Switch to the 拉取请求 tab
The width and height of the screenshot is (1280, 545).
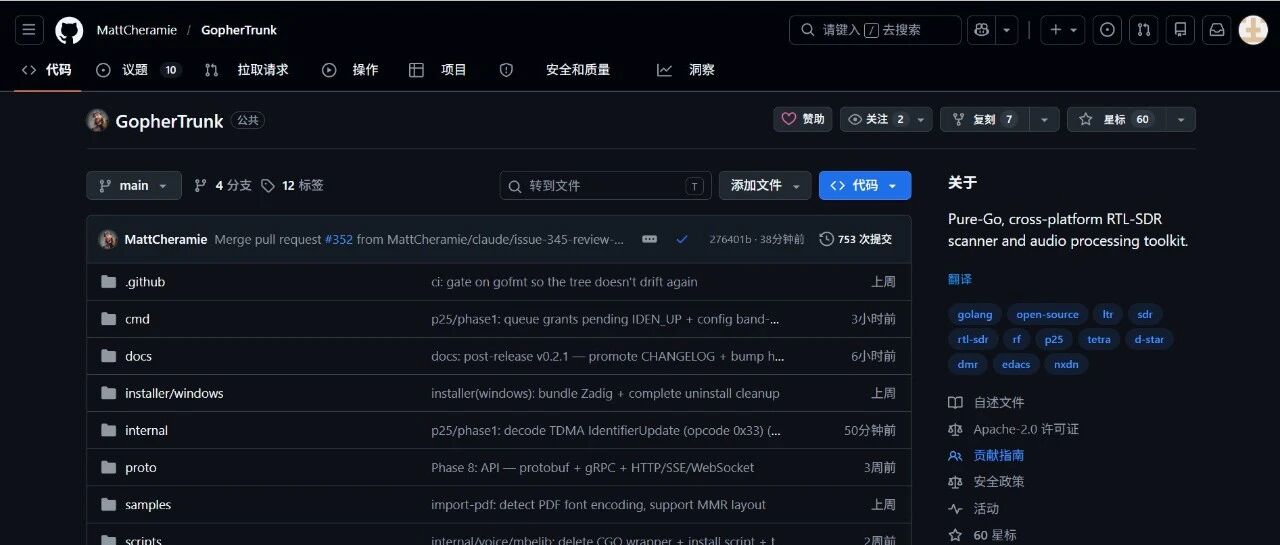tap(247, 70)
